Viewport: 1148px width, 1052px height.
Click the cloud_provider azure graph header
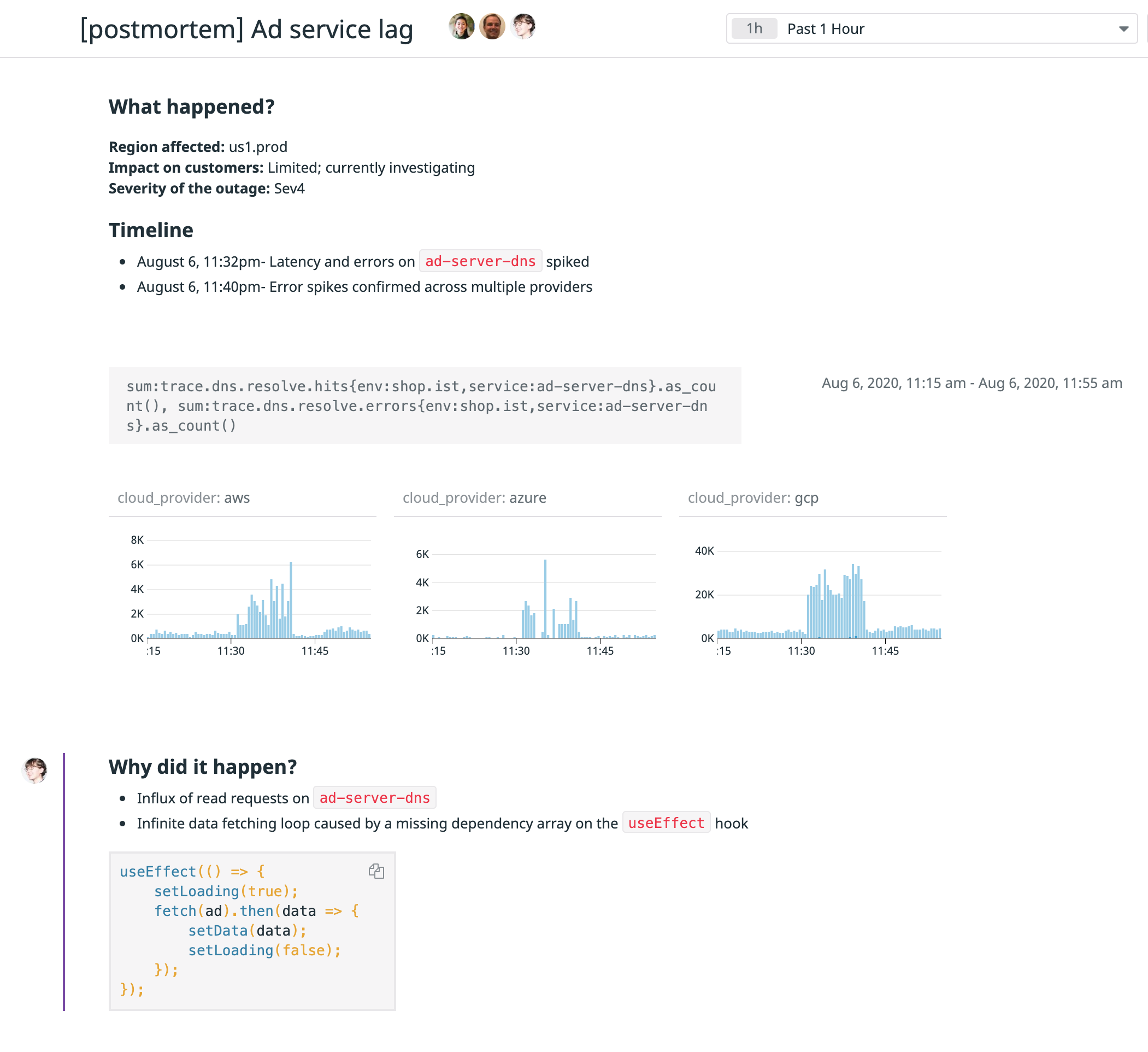tap(474, 498)
